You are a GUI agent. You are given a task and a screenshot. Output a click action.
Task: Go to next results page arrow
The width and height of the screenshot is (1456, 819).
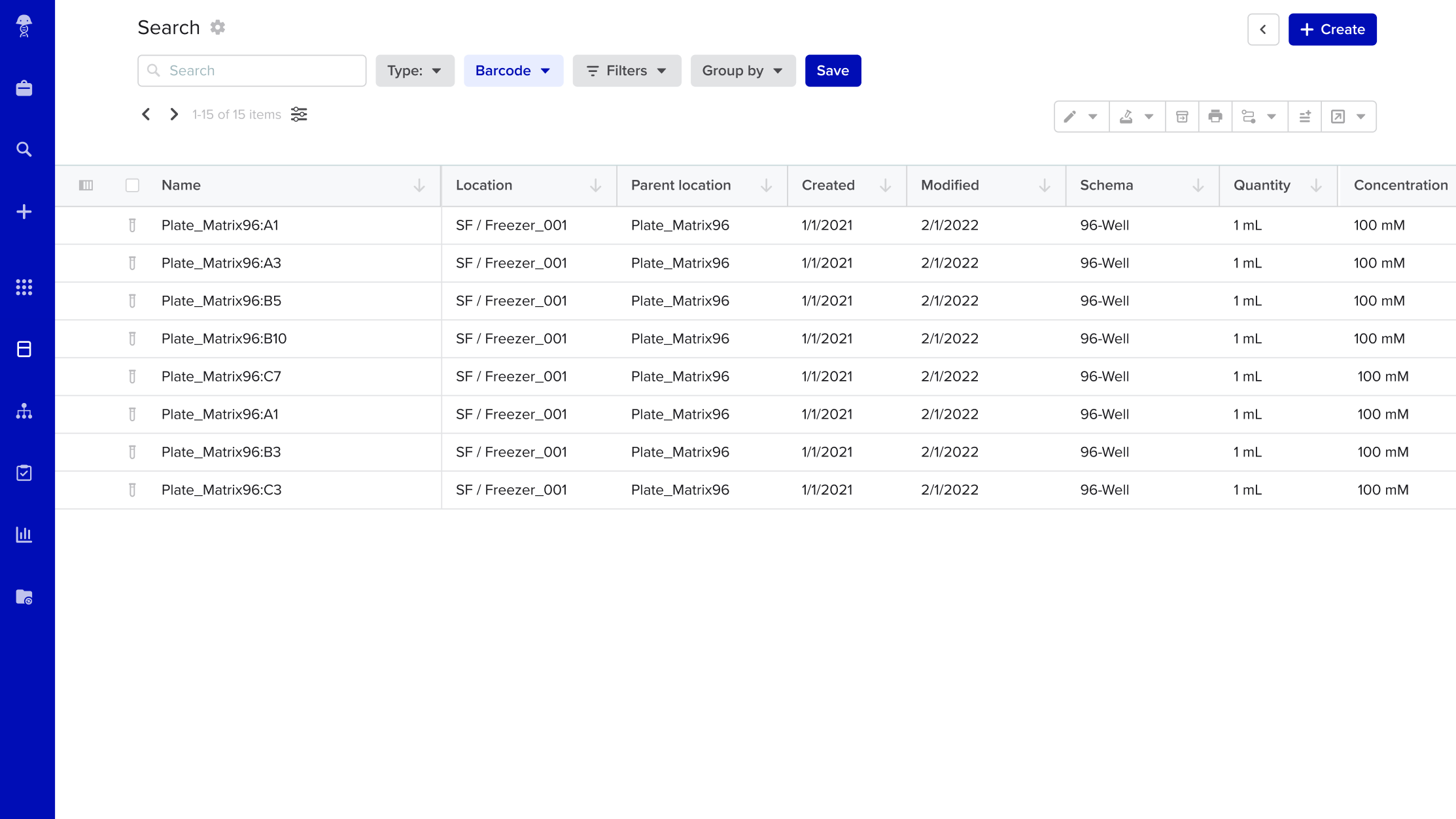(174, 114)
